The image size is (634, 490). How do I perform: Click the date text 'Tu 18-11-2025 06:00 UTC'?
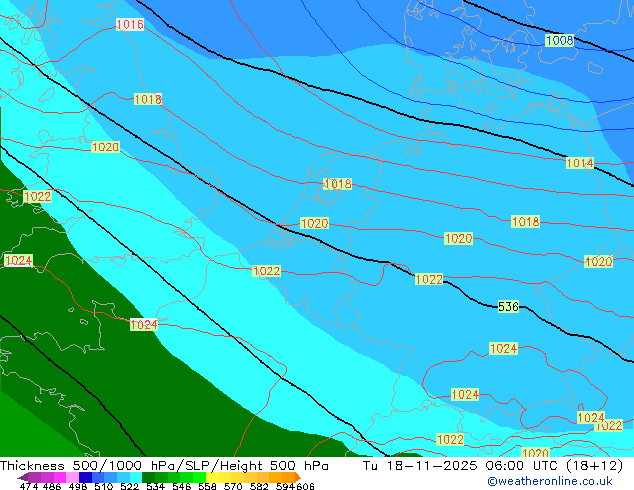pos(462,466)
